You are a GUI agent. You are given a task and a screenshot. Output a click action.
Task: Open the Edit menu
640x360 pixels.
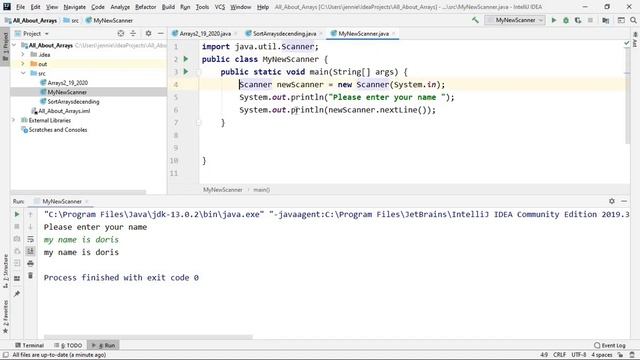pos(36,7)
